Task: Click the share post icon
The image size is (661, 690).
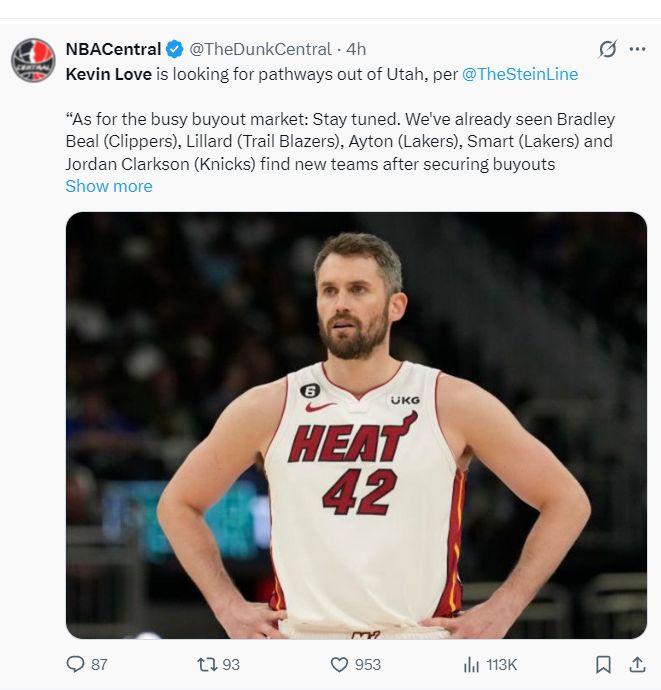Action: [636, 664]
